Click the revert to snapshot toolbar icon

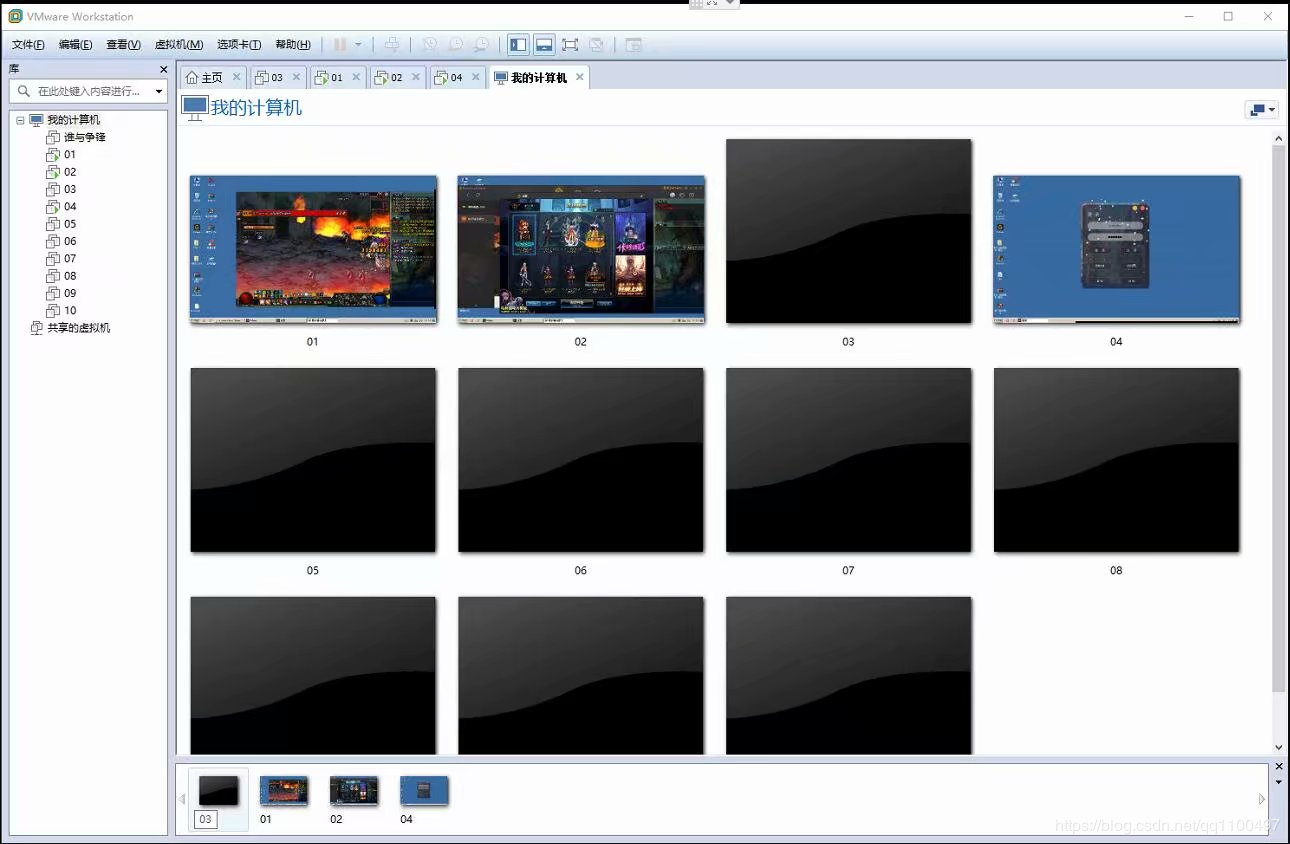[x=455, y=45]
